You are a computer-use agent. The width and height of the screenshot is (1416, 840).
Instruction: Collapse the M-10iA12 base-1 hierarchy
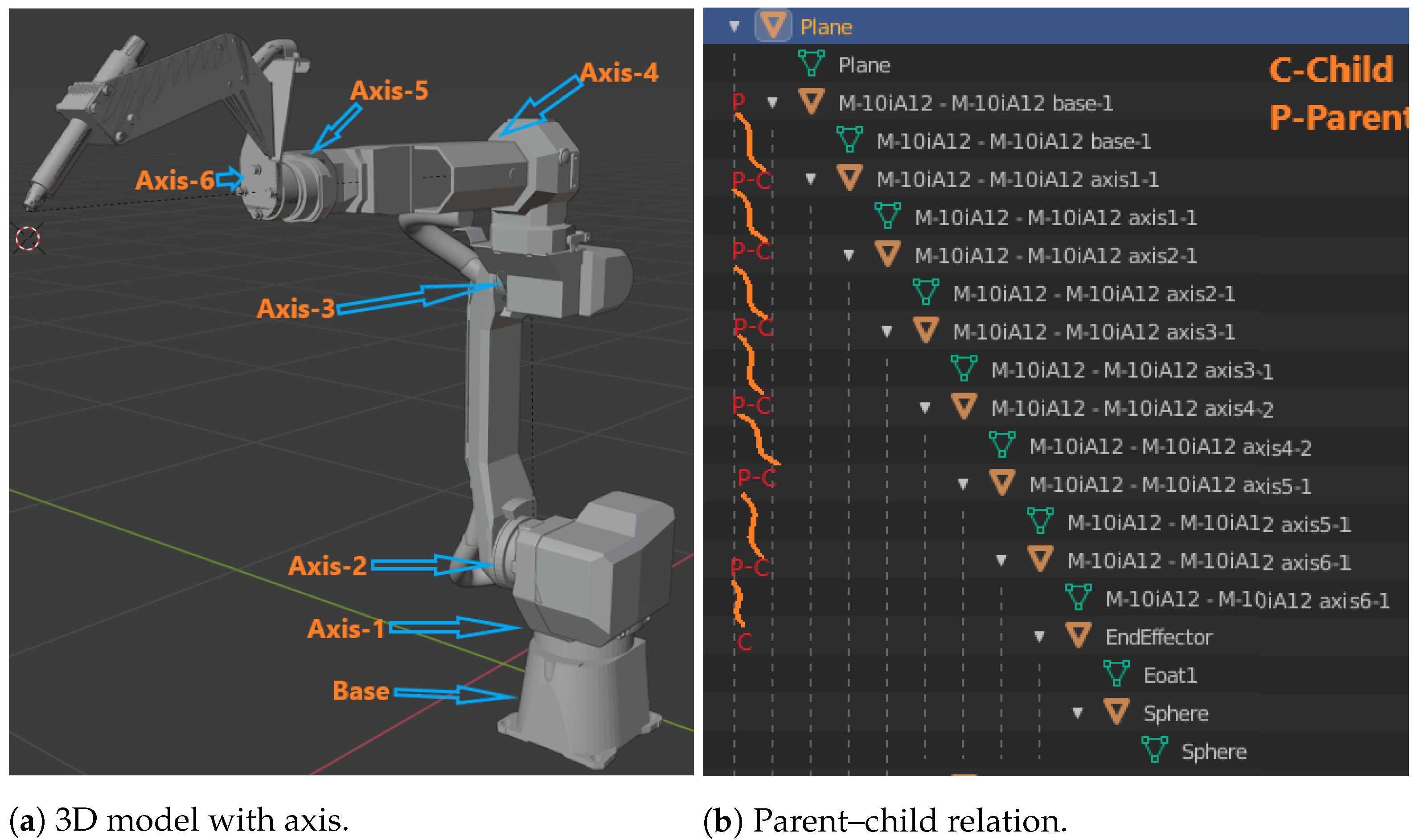point(772,102)
